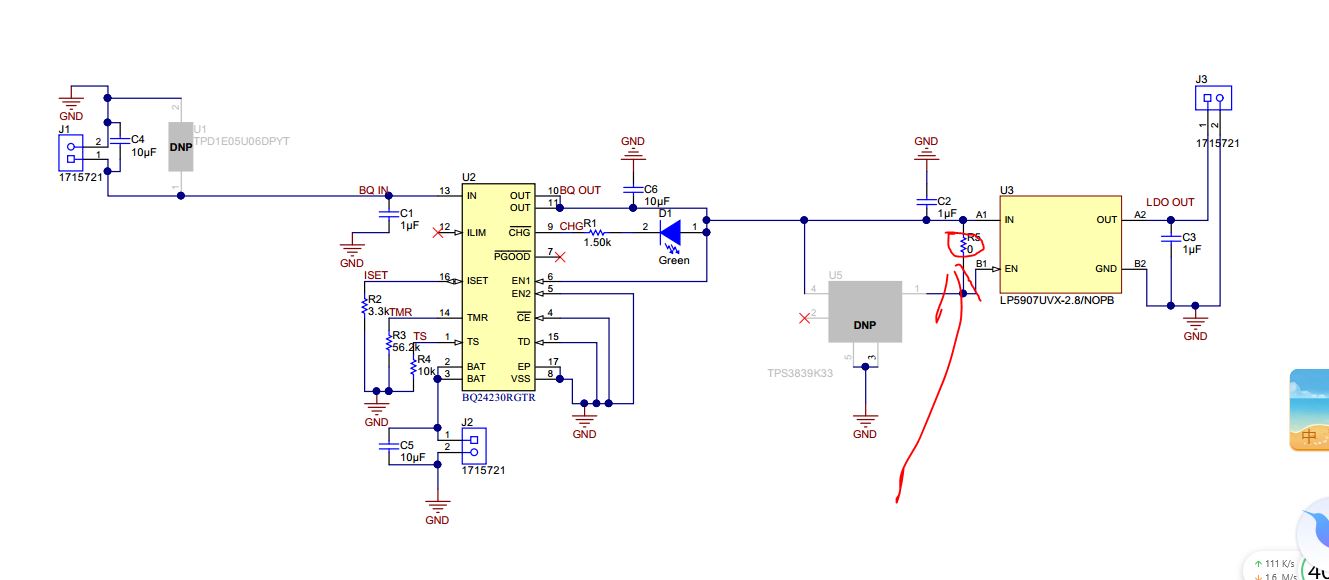Click the network speed indicator overlay

pos(1274,567)
